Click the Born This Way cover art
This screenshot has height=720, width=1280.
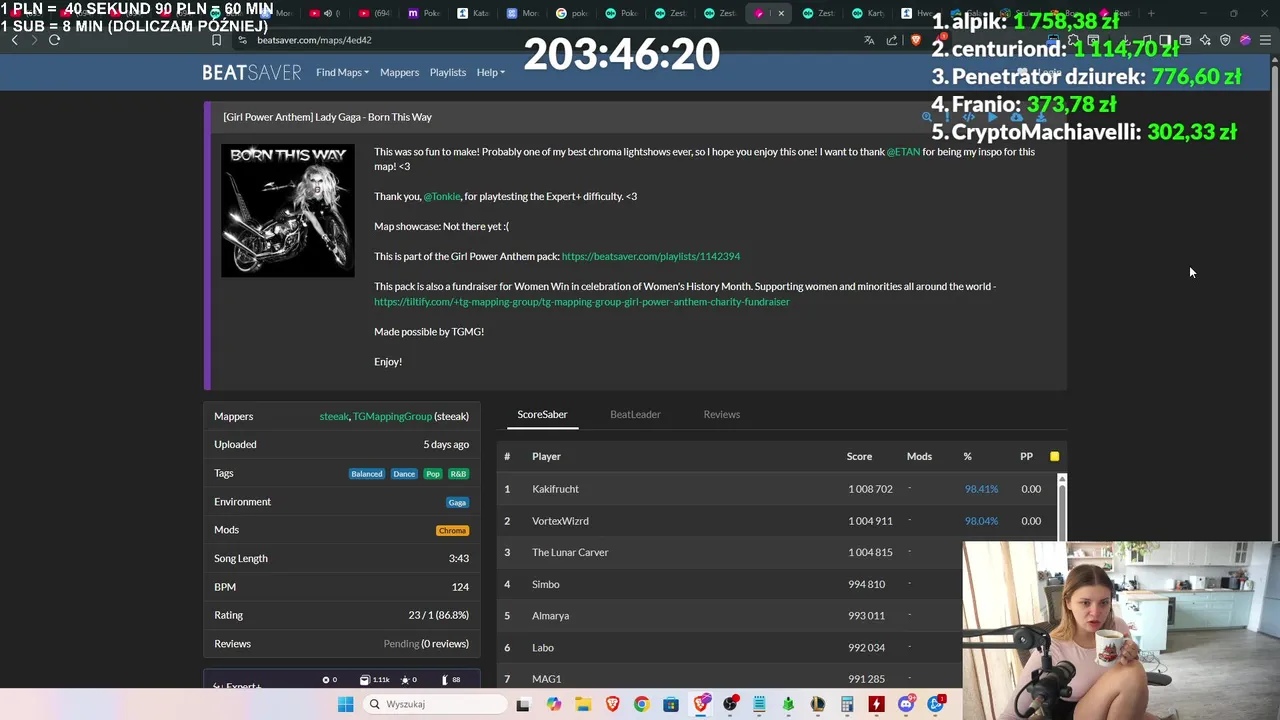pos(288,210)
